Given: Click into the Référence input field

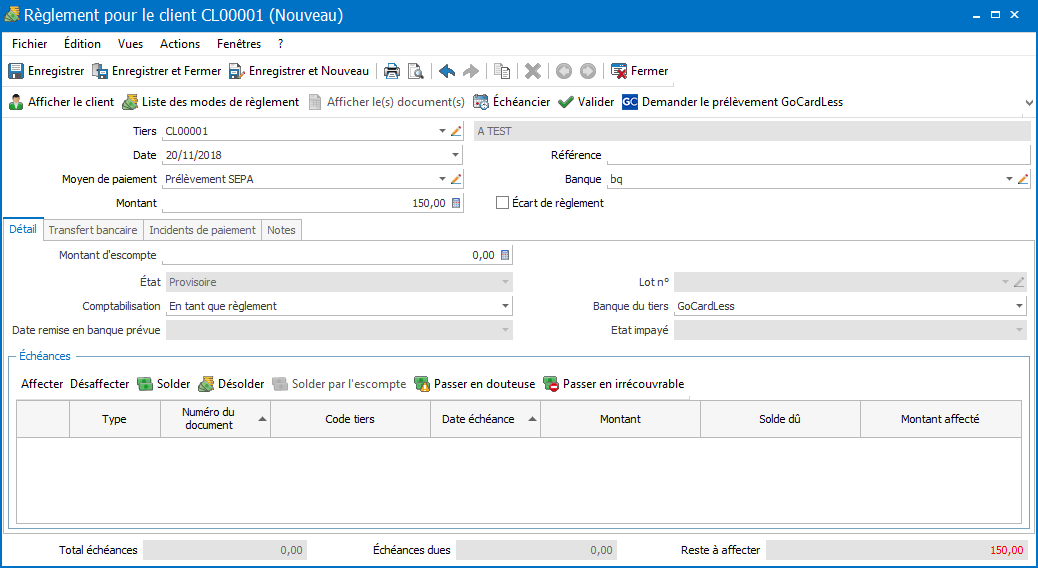Looking at the screenshot, I should pyautogui.click(x=817, y=155).
